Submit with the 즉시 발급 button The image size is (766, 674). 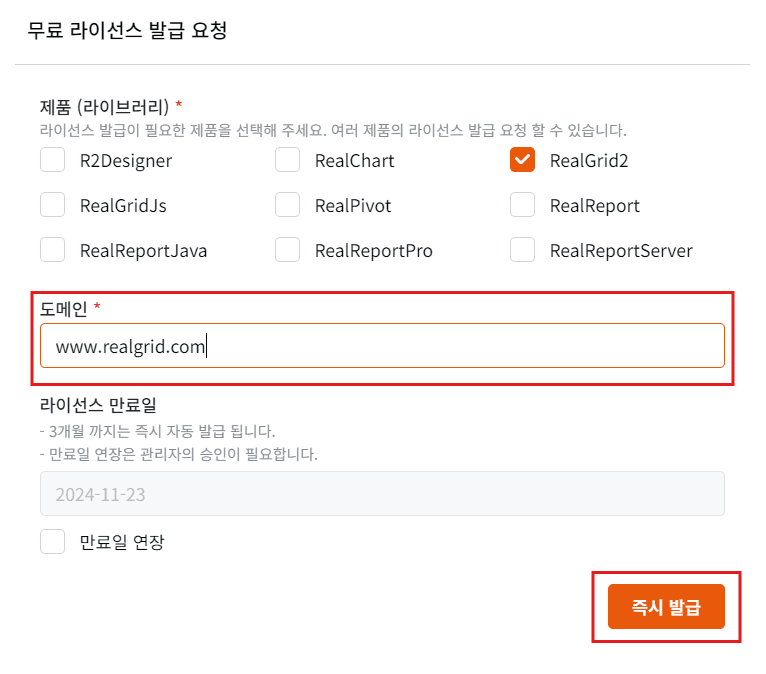666,606
